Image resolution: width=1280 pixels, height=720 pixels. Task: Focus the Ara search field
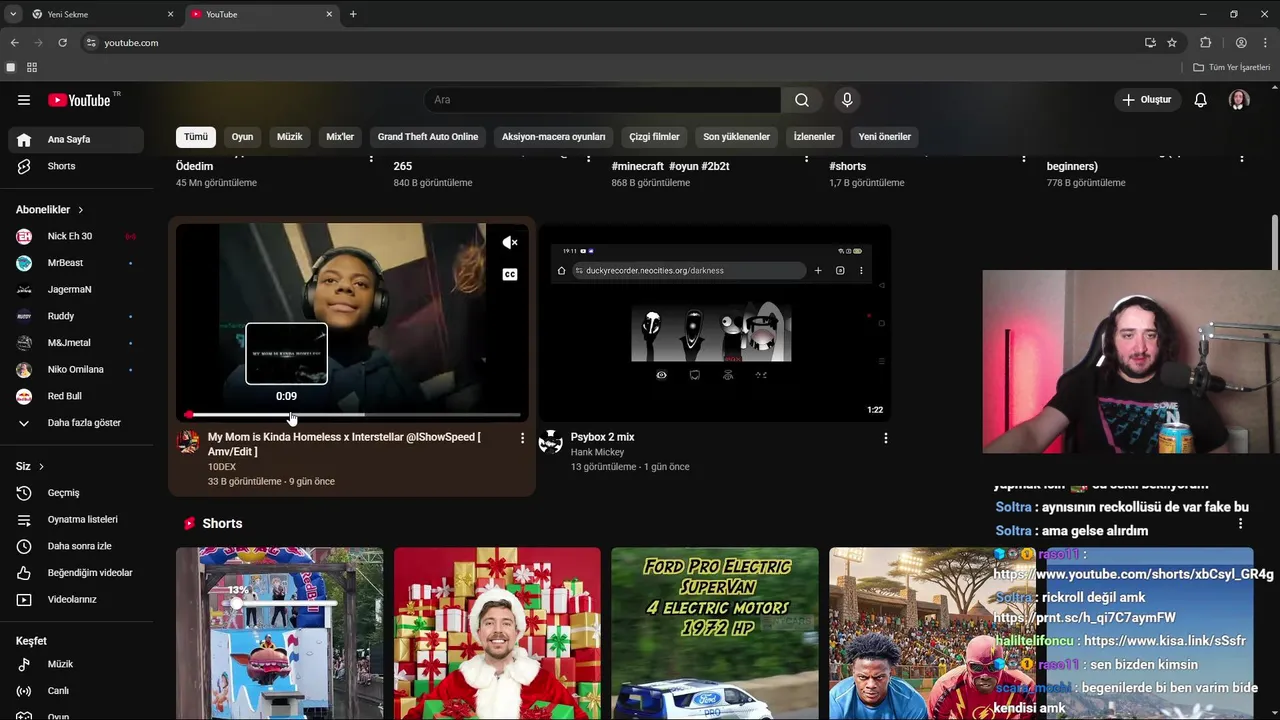point(602,100)
